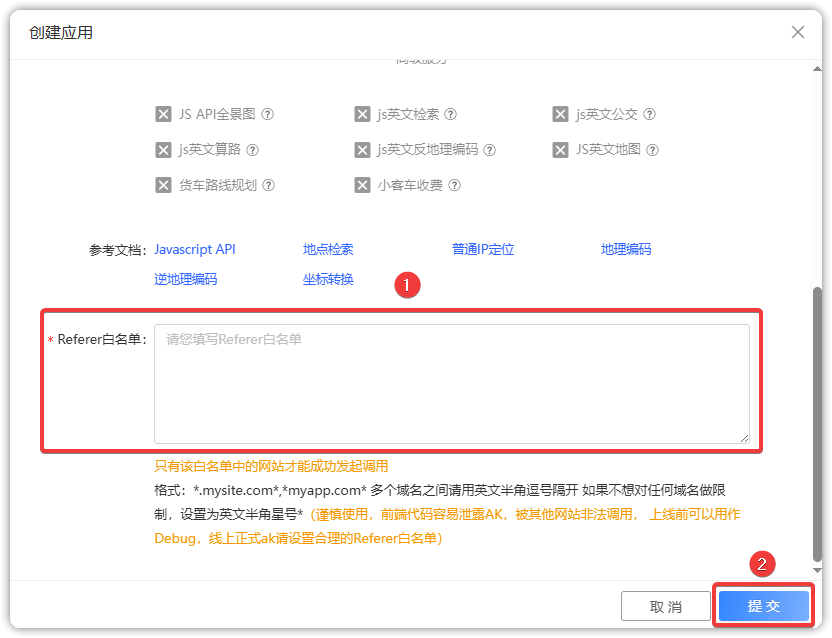The height and width of the screenshot is (638, 832).
Task: Toggle the JS英文地图 checkbox
Action: pyautogui.click(x=560, y=150)
